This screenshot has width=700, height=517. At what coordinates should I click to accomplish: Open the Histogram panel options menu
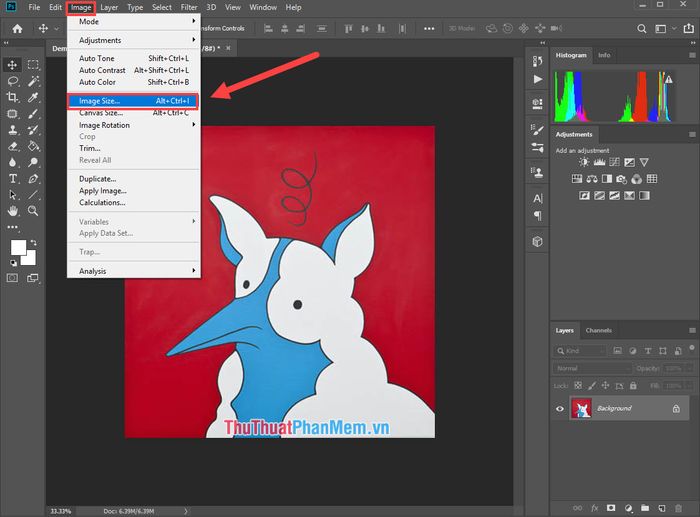(x=692, y=56)
